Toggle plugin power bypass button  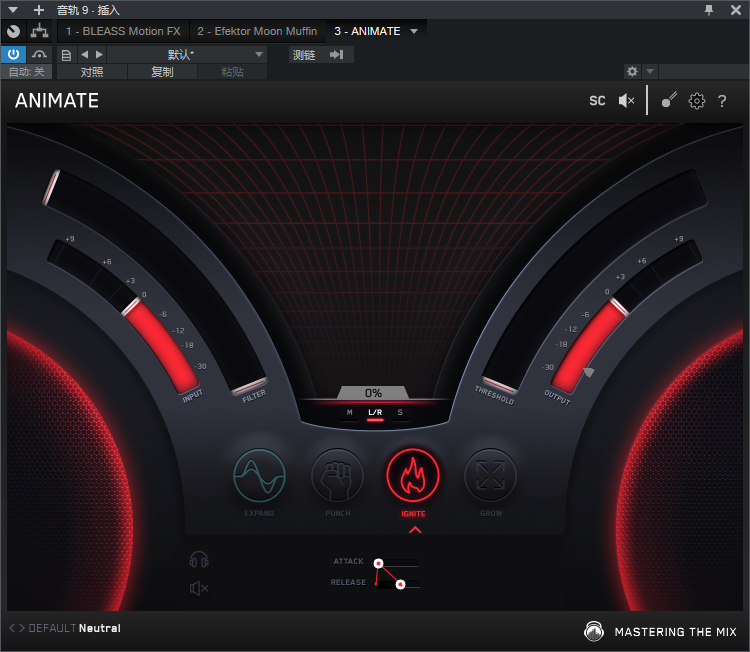(x=13, y=55)
